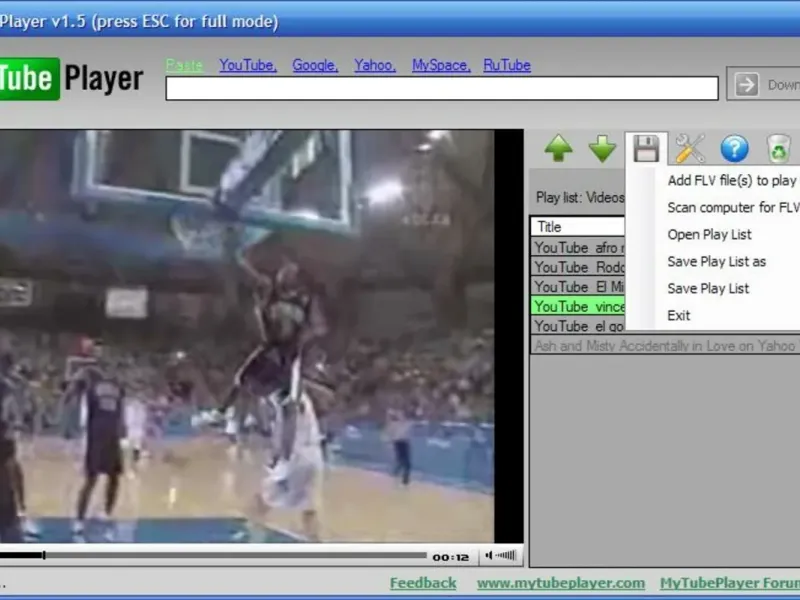
Task: Move selected video up with green up arrow
Action: [x=559, y=148]
